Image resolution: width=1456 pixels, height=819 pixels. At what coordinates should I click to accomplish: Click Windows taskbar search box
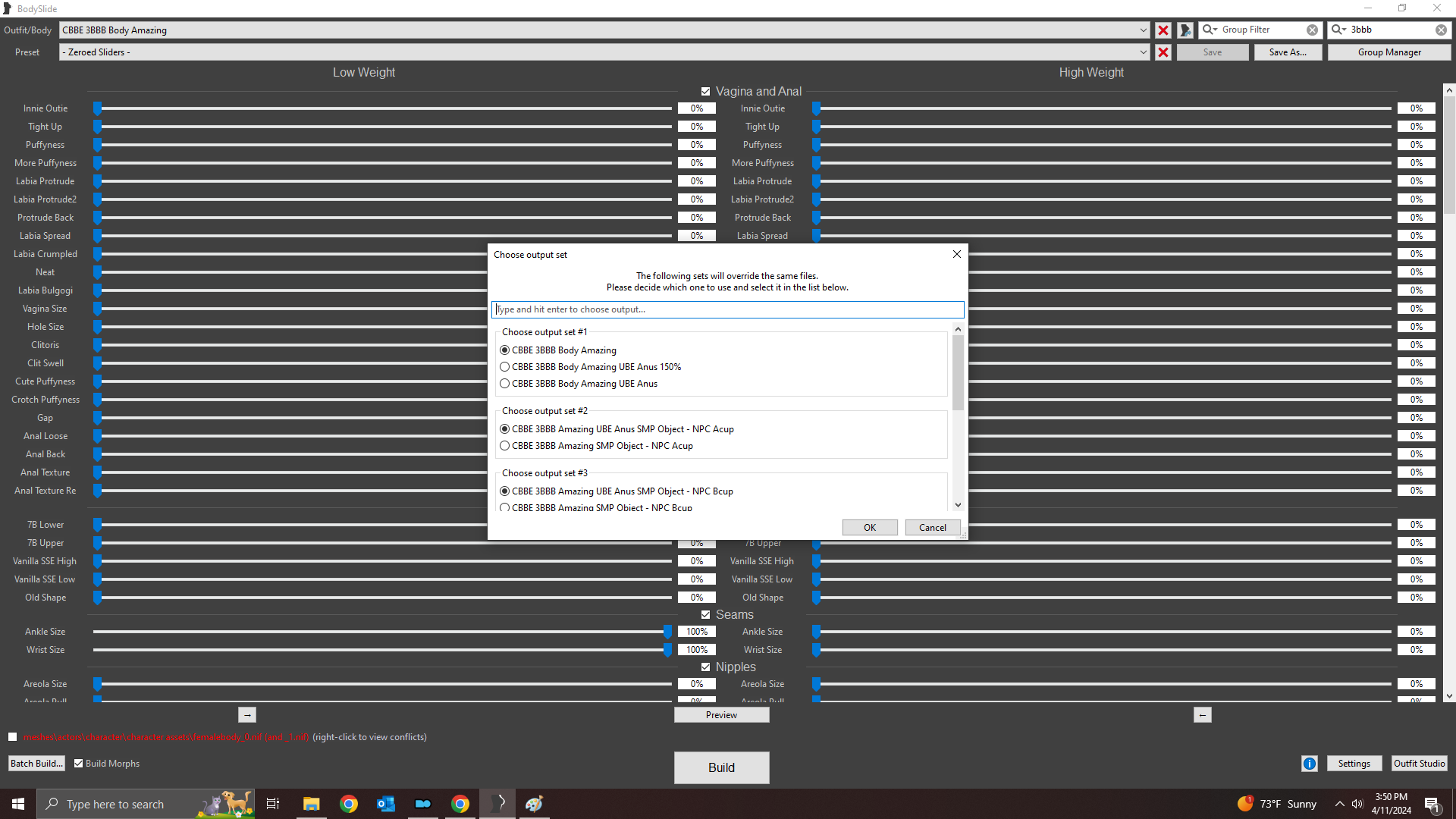[144, 804]
